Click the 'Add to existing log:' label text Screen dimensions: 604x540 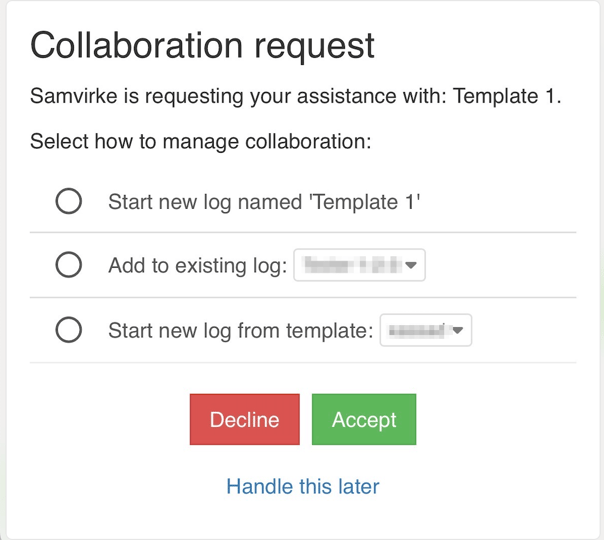point(198,265)
